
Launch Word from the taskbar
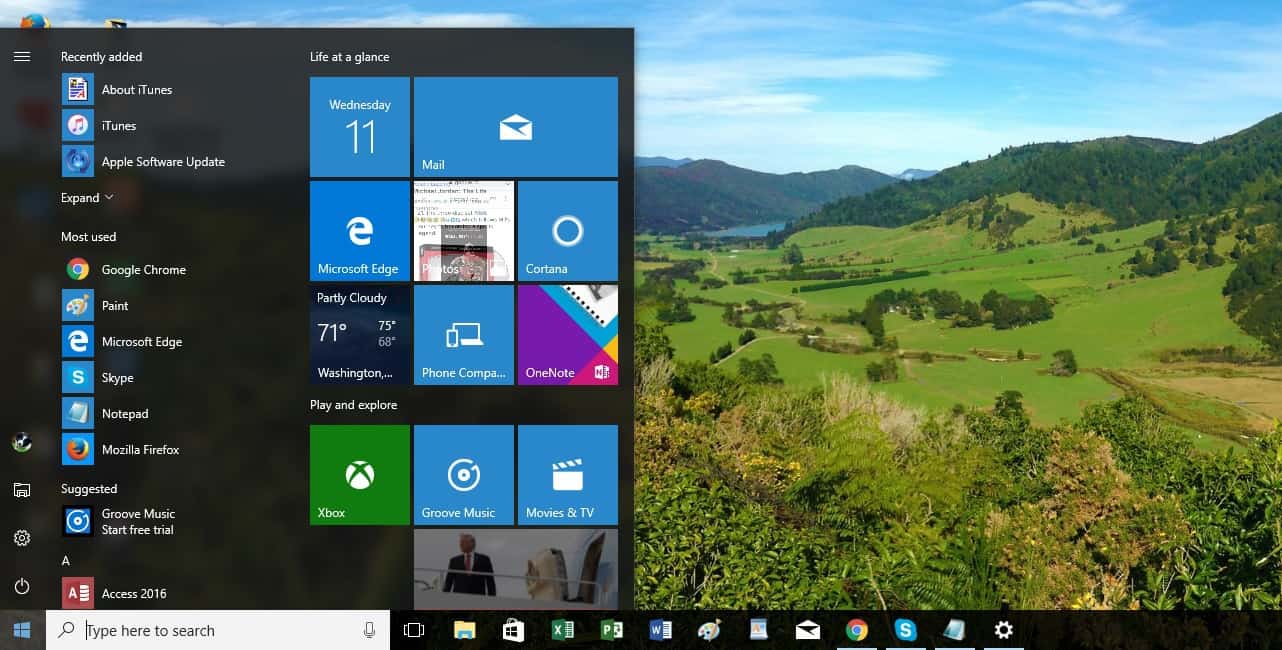(x=661, y=630)
